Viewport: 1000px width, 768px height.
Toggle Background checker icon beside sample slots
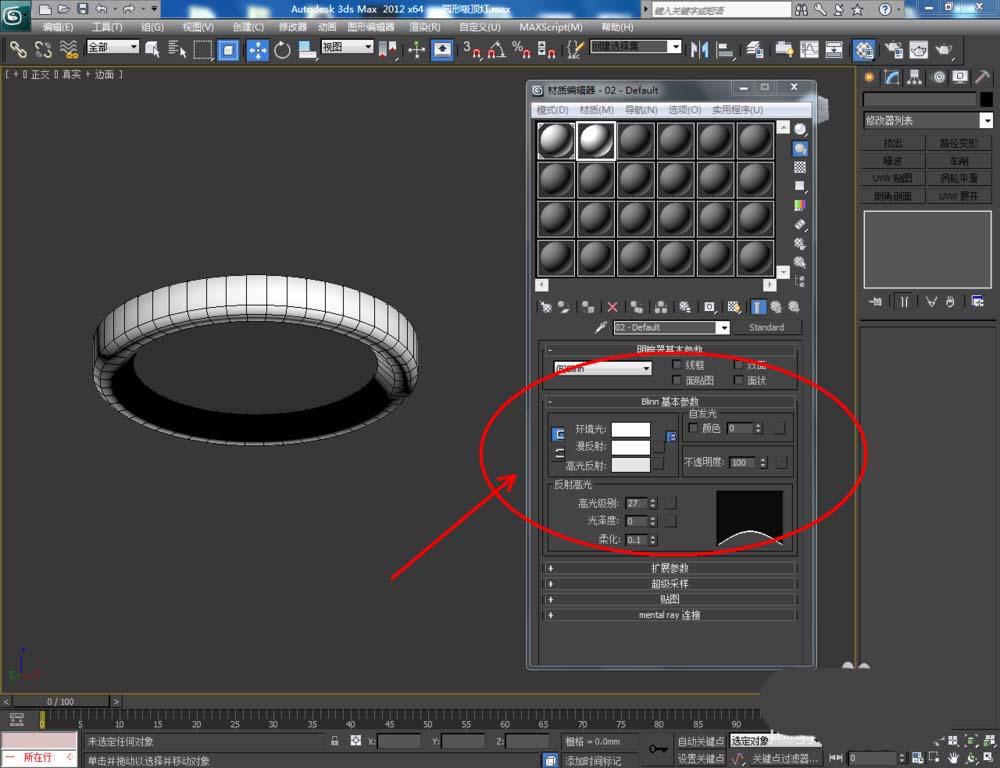pos(800,167)
